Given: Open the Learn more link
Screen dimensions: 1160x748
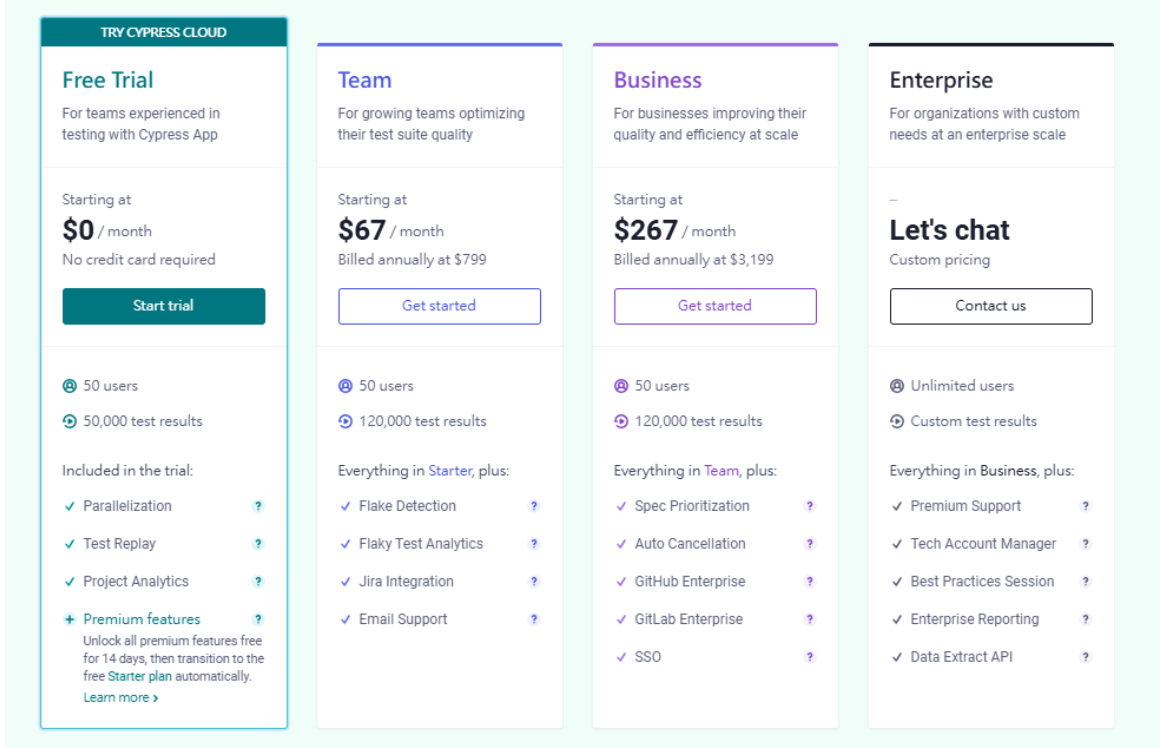Looking at the screenshot, I should [x=120, y=698].
